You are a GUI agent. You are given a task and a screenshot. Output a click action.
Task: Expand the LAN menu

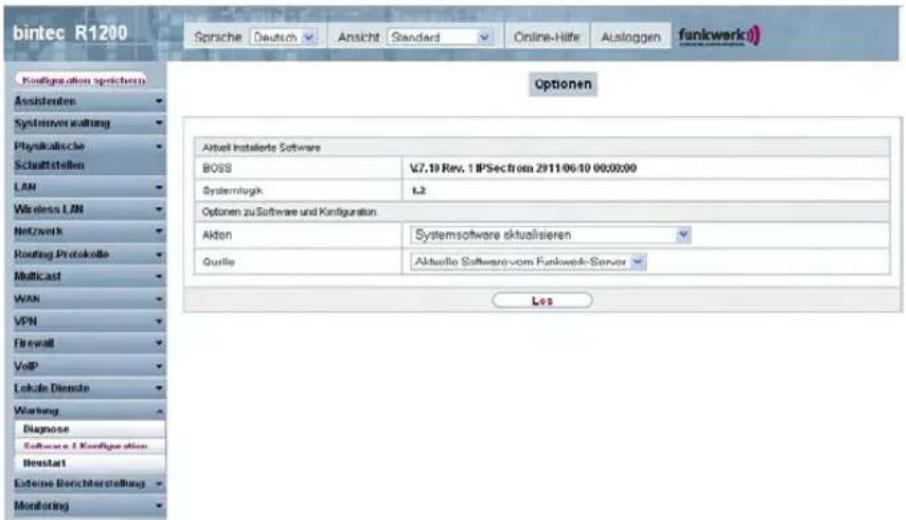pyautogui.click(x=88, y=187)
